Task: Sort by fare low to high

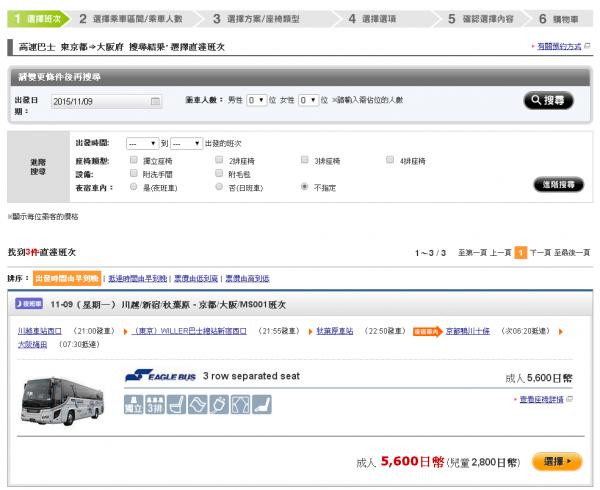Action: pos(196,278)
